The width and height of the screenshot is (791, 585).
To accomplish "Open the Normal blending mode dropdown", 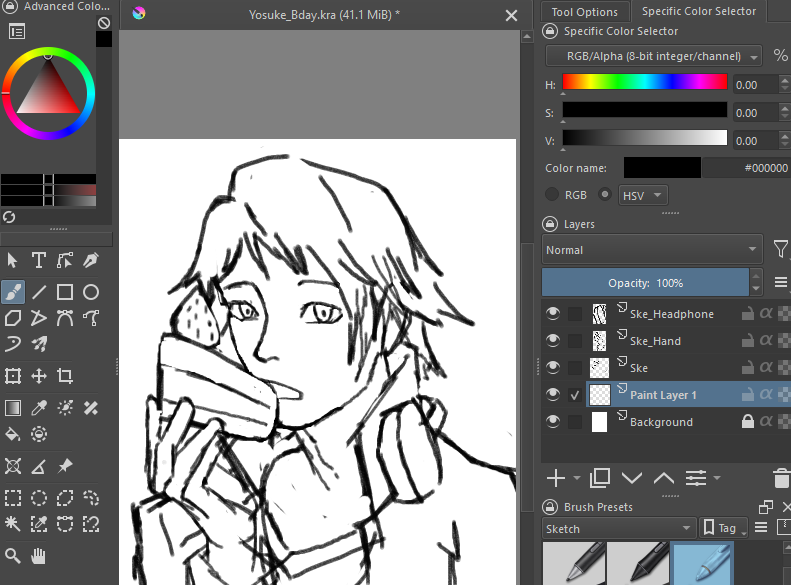I will tap(652, 250).
